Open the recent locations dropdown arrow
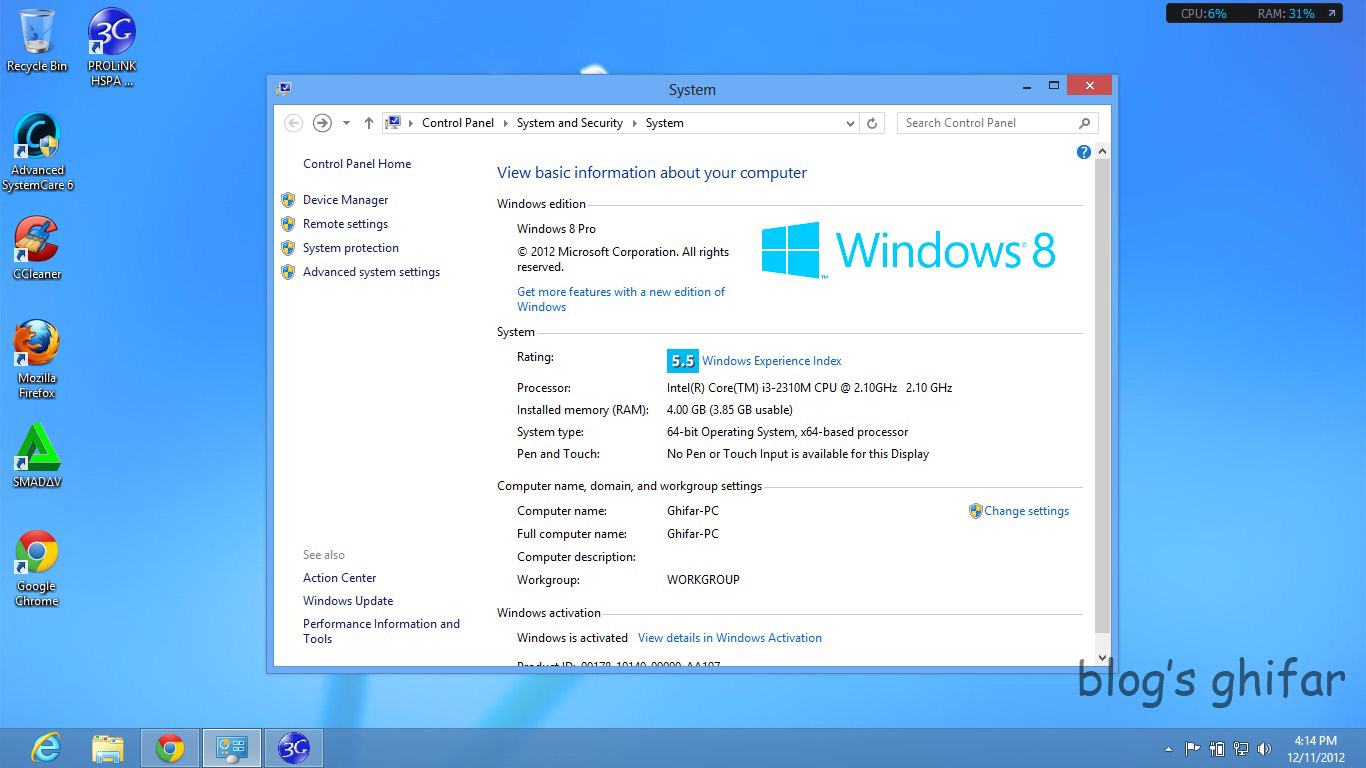Image resolution: width=1366 pixels, height=768 pixels. (x=346, y=123)
